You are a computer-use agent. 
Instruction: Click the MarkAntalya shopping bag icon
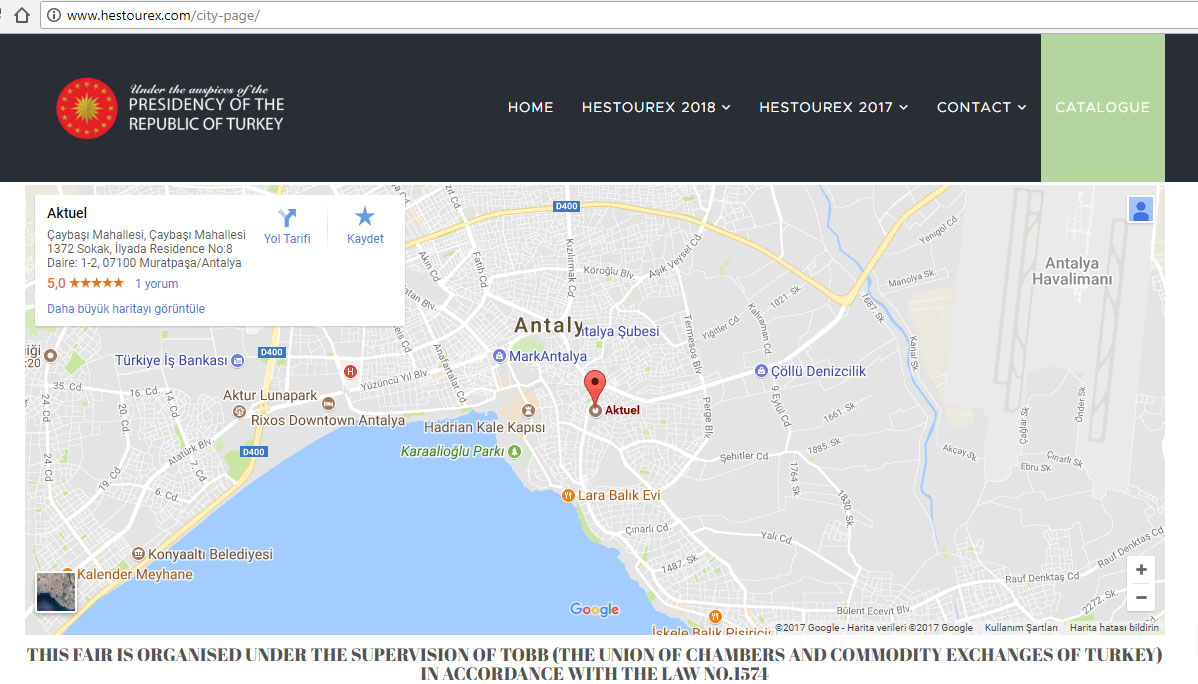coord(499,356)
